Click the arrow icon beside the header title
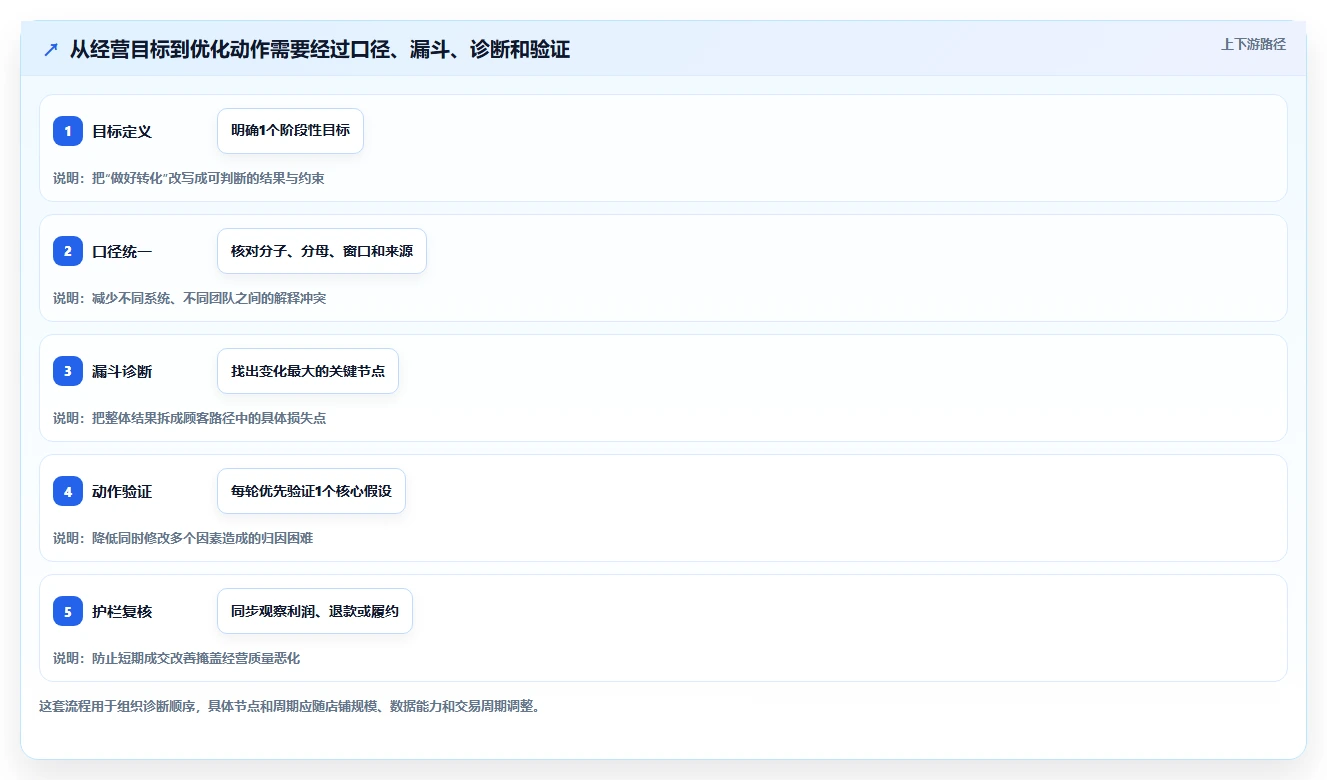The image size is (1327, 780). click(51, 49)
